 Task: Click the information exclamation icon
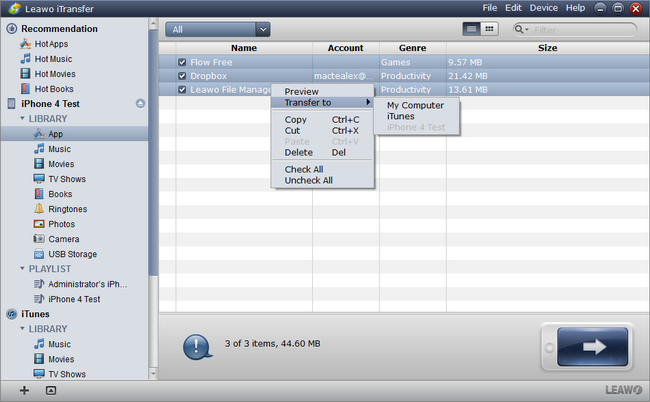click(x=197, y=346)
